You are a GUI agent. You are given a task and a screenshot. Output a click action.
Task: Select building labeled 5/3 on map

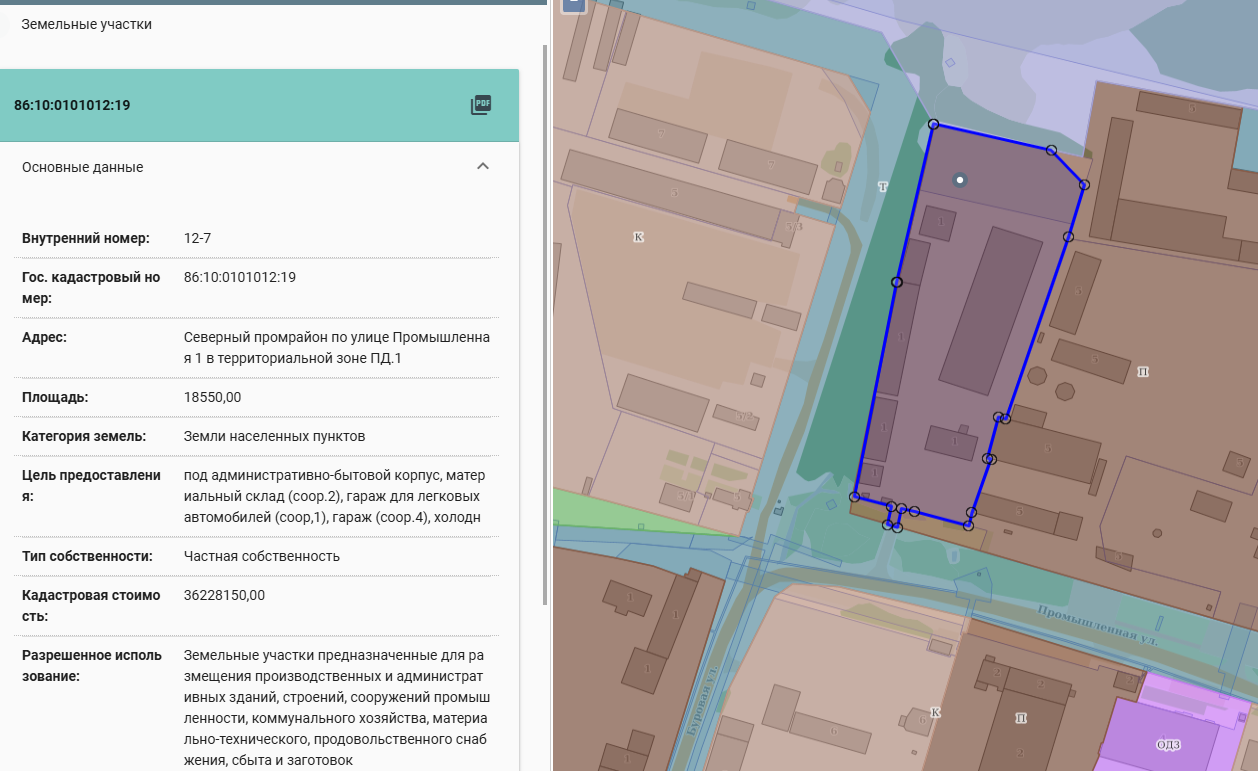[793, 227]
